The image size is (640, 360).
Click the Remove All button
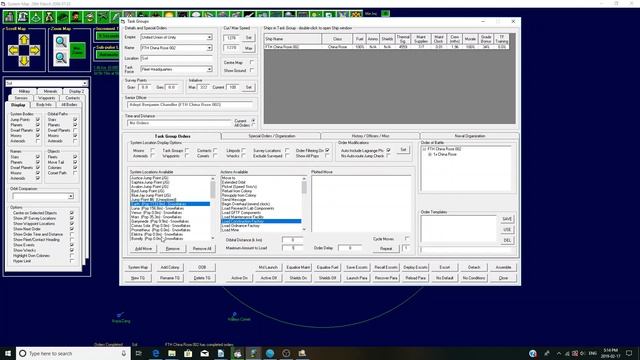(x=202, y=249)
